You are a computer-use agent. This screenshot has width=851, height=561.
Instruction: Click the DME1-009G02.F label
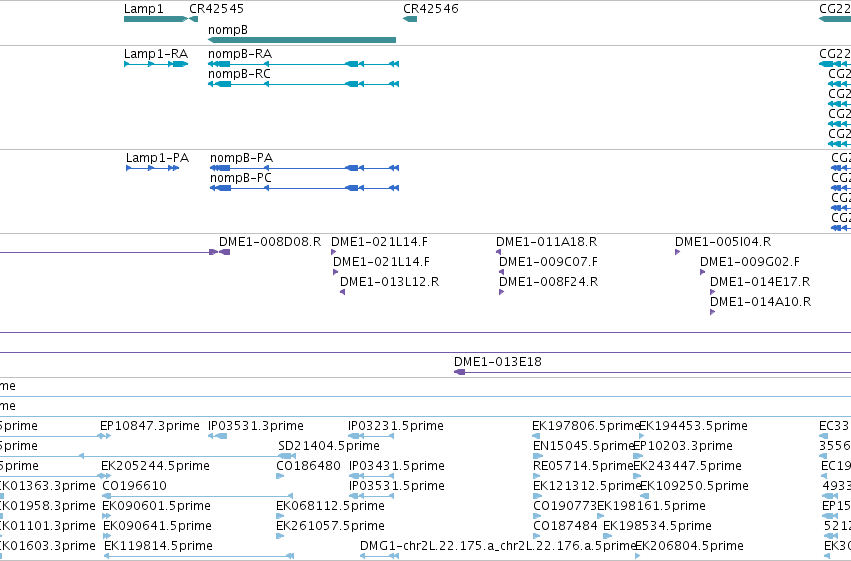(x=750, y=262)
